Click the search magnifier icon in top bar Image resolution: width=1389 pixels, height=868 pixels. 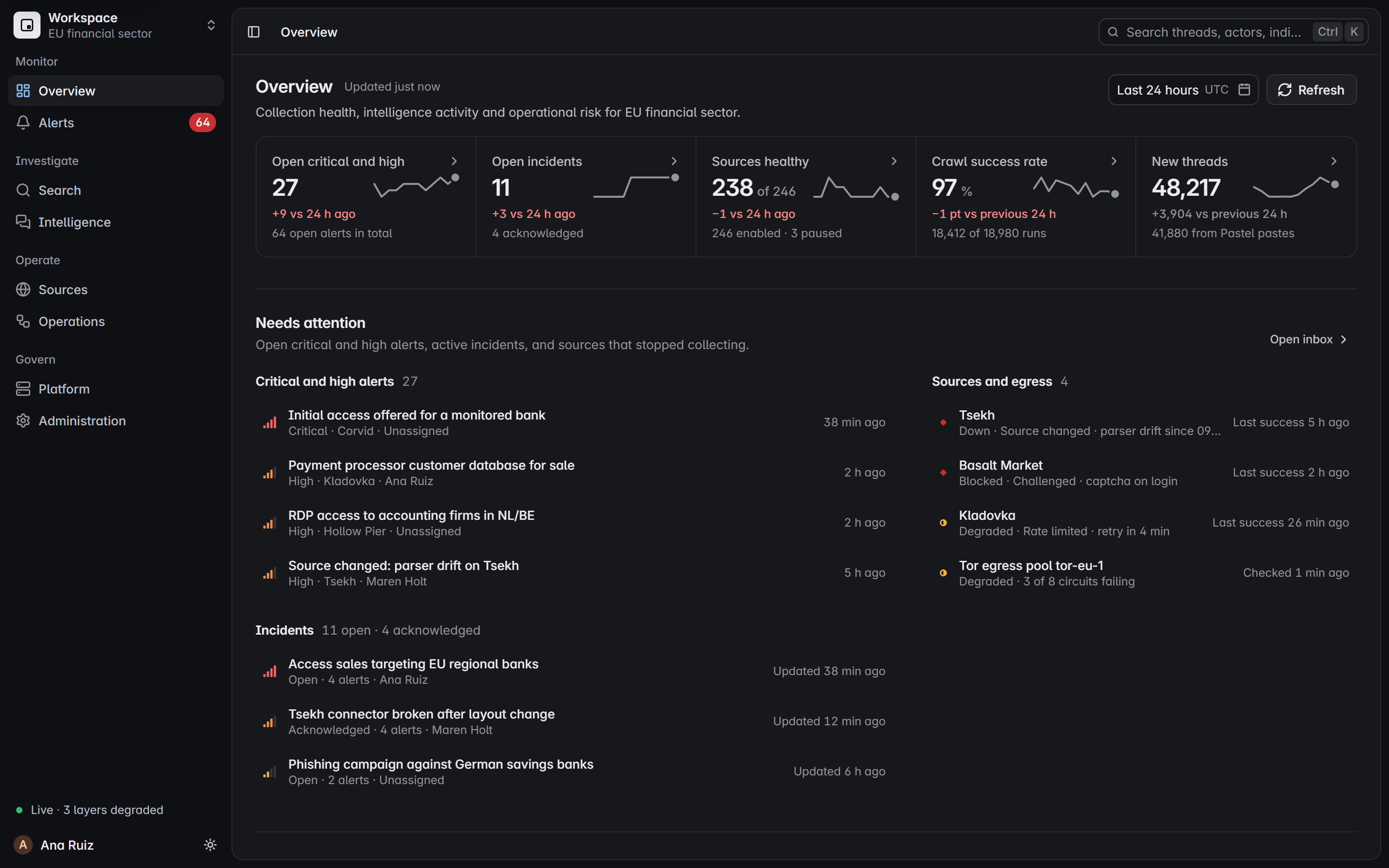coord(1113,32)
